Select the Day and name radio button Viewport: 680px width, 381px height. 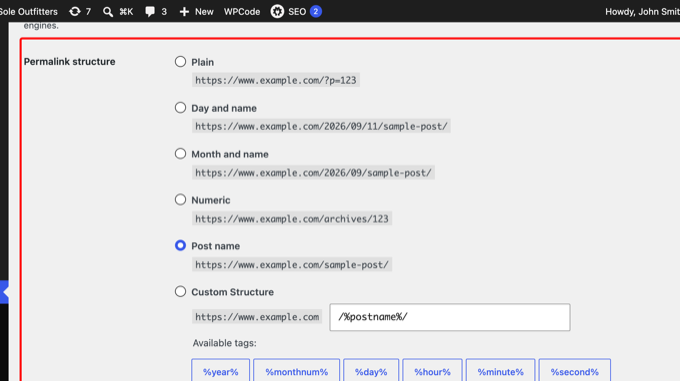(x=180, y=107)
